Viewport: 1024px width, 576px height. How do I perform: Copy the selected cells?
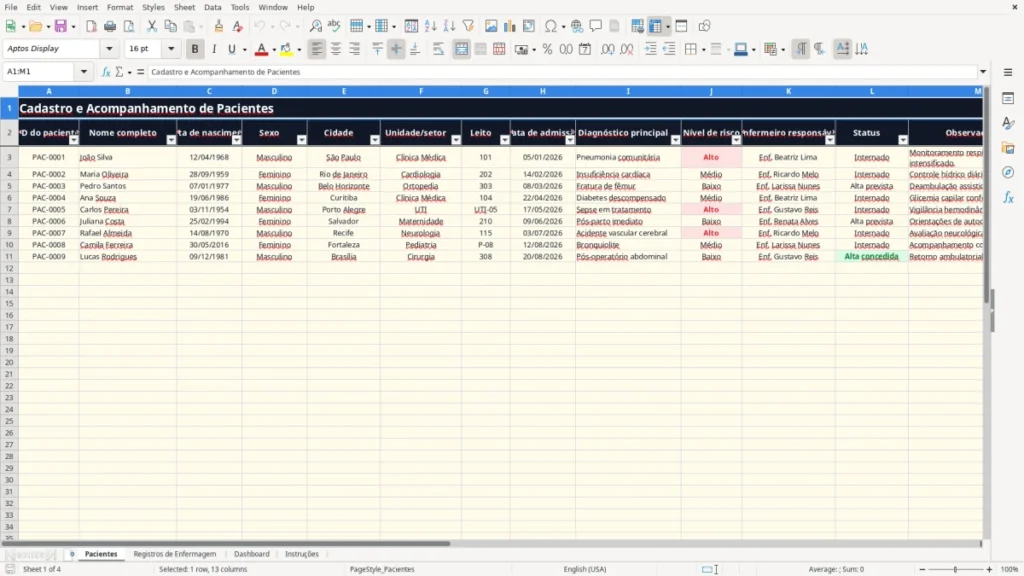pos(170,26)
